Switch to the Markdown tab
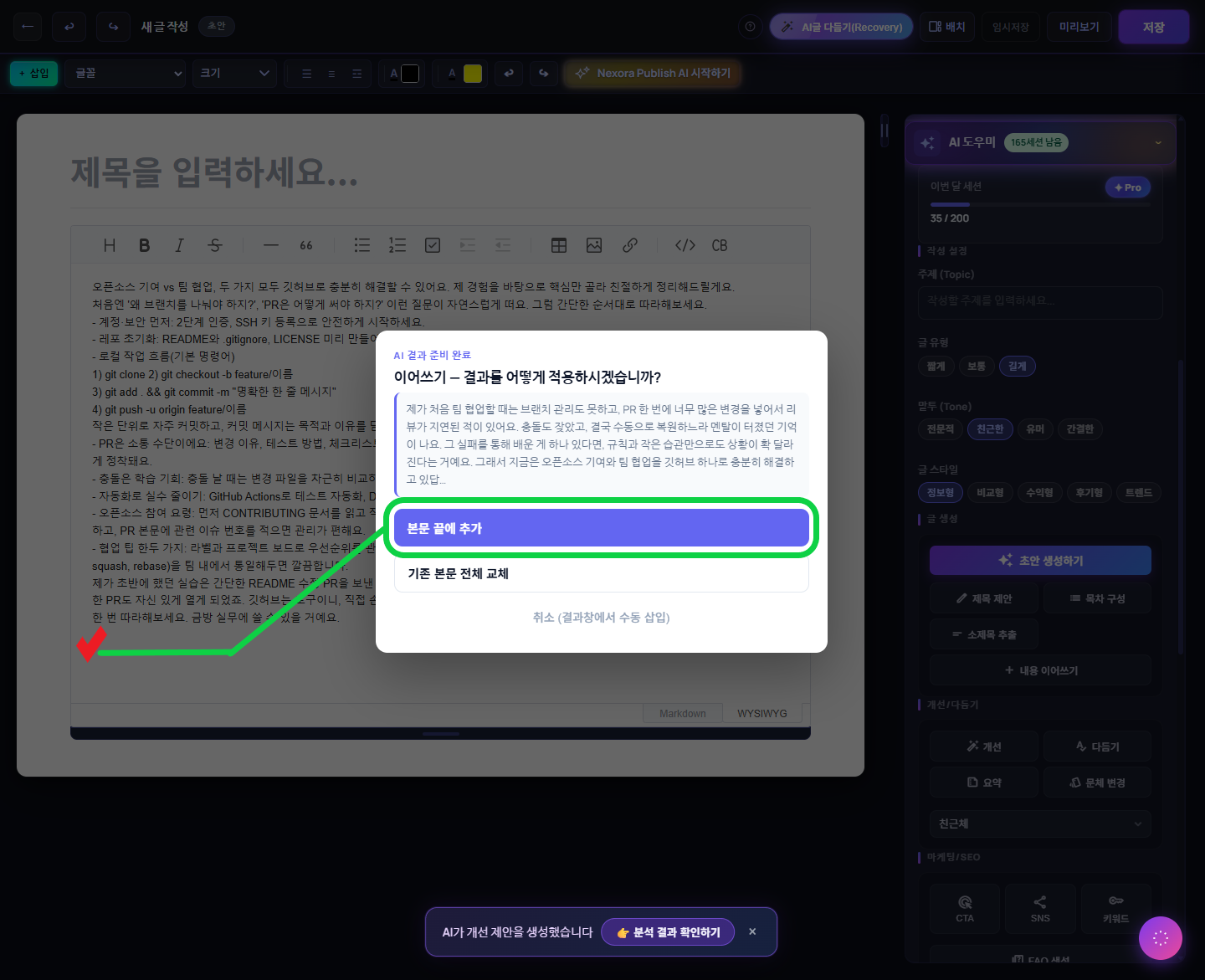 point(682,714)
